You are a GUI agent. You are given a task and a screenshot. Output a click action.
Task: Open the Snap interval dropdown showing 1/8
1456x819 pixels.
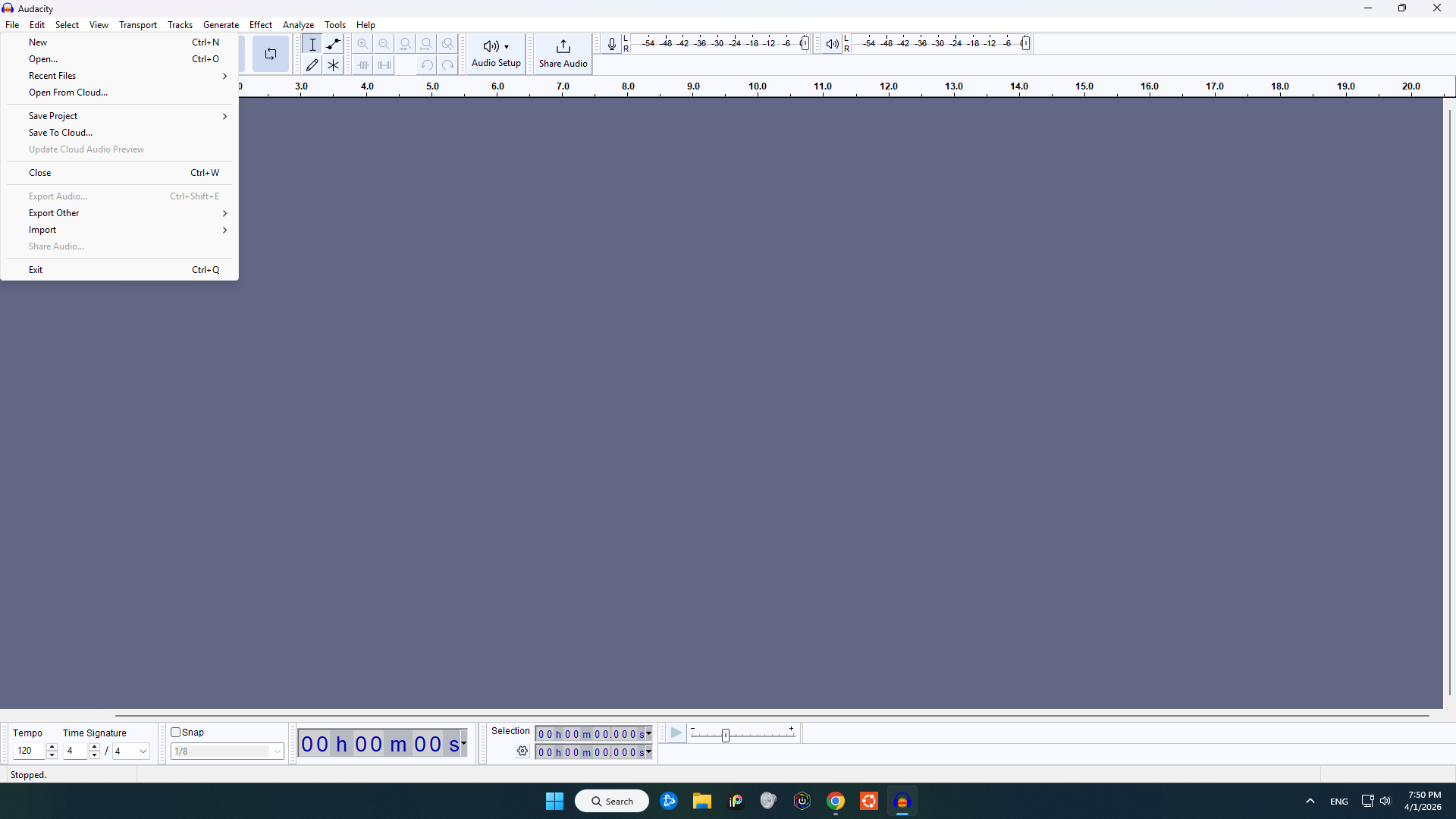(x=227, y=751)
